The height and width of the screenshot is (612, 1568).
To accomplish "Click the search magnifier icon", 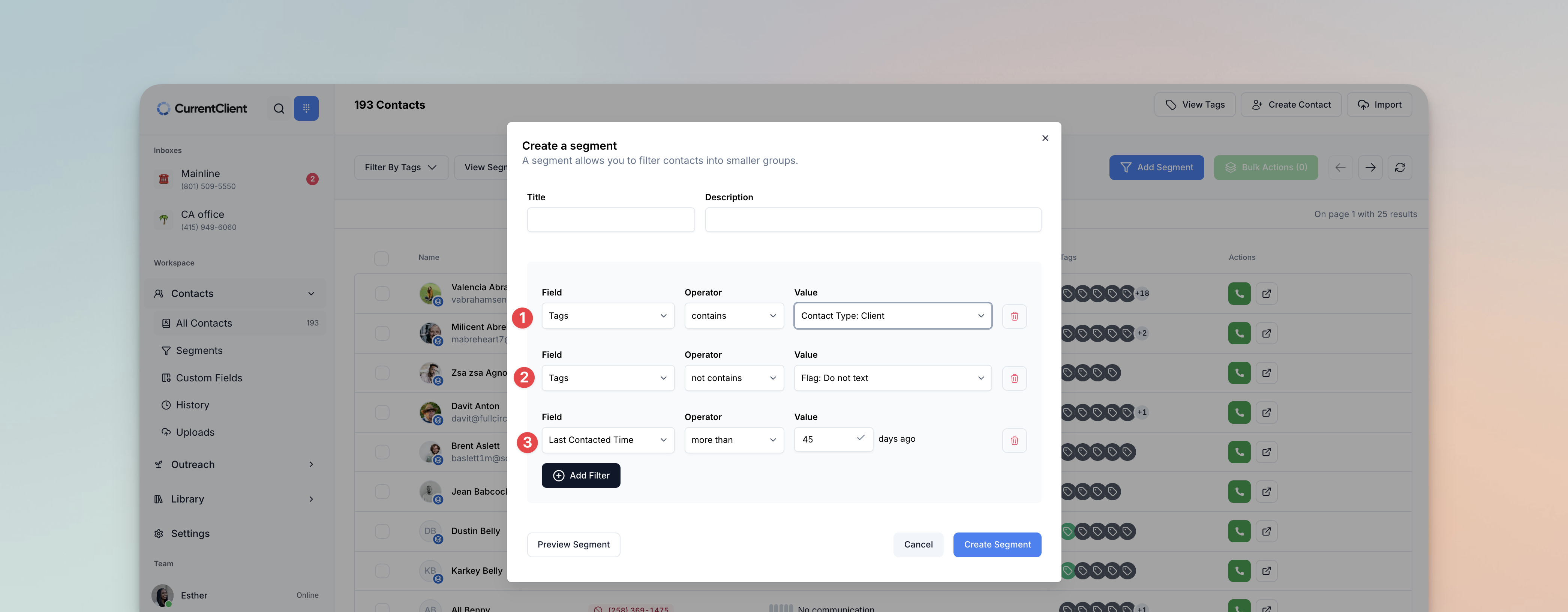I will click(x=279, y=108).
